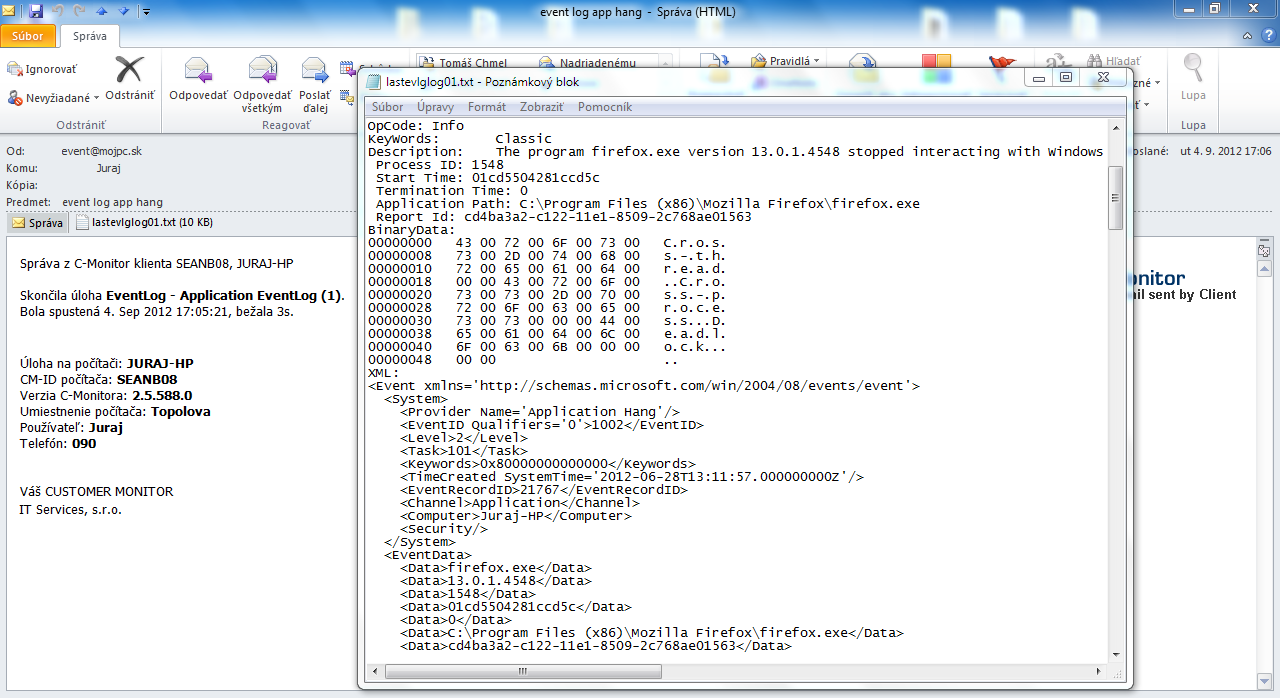Screen dimensions: 1280x698
Task: Click Notepad horizontal scrollbar left arrow
Action: click(x=374, y=671)
